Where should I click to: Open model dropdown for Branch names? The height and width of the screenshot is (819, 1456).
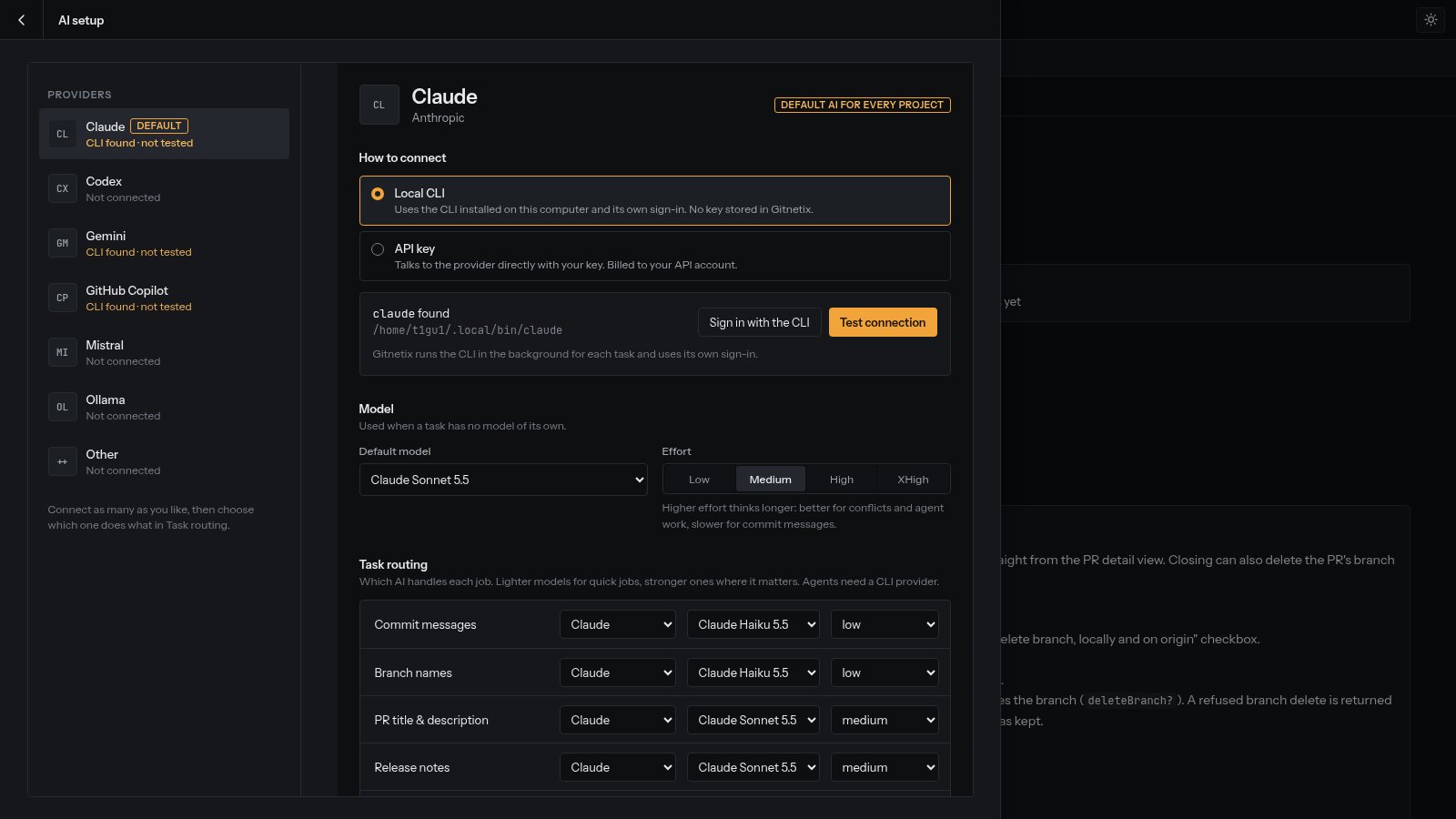point(753,672)
